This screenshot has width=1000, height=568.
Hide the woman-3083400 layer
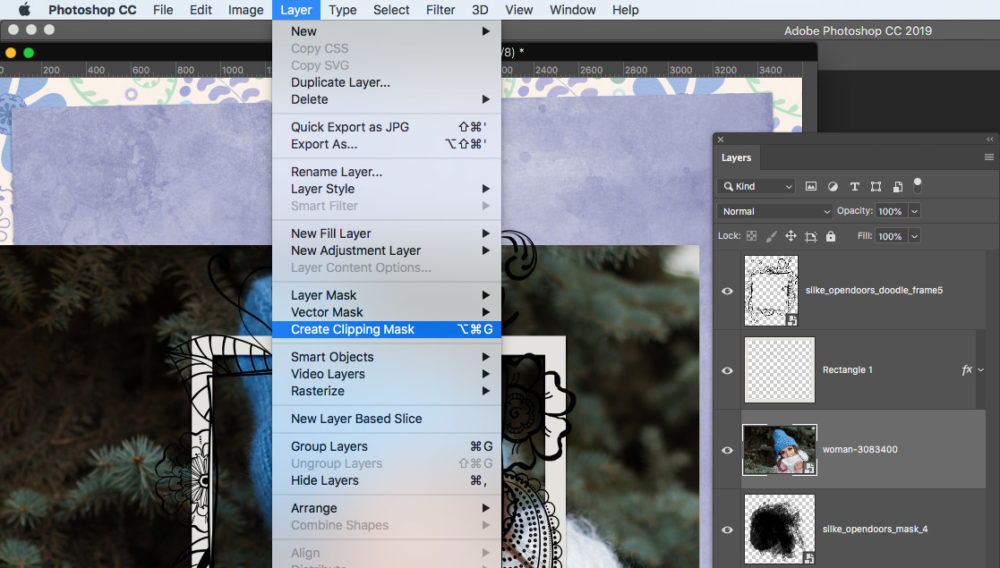(727, 450)
